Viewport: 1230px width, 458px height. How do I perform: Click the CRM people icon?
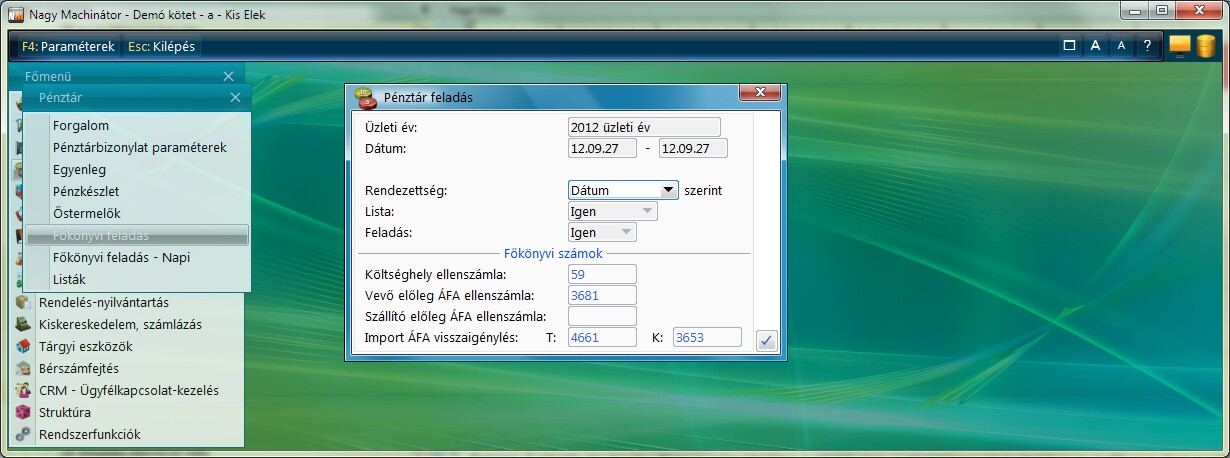23,390
